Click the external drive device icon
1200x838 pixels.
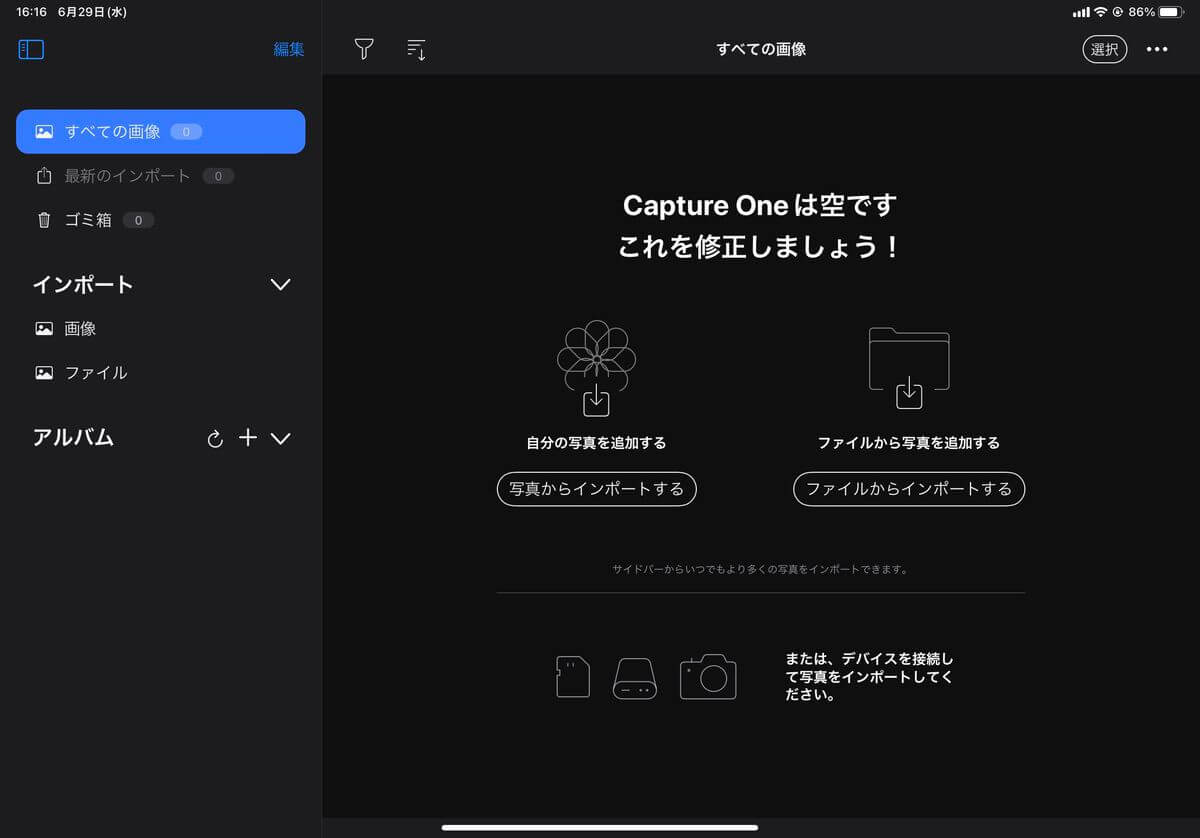tap(635, 677)
